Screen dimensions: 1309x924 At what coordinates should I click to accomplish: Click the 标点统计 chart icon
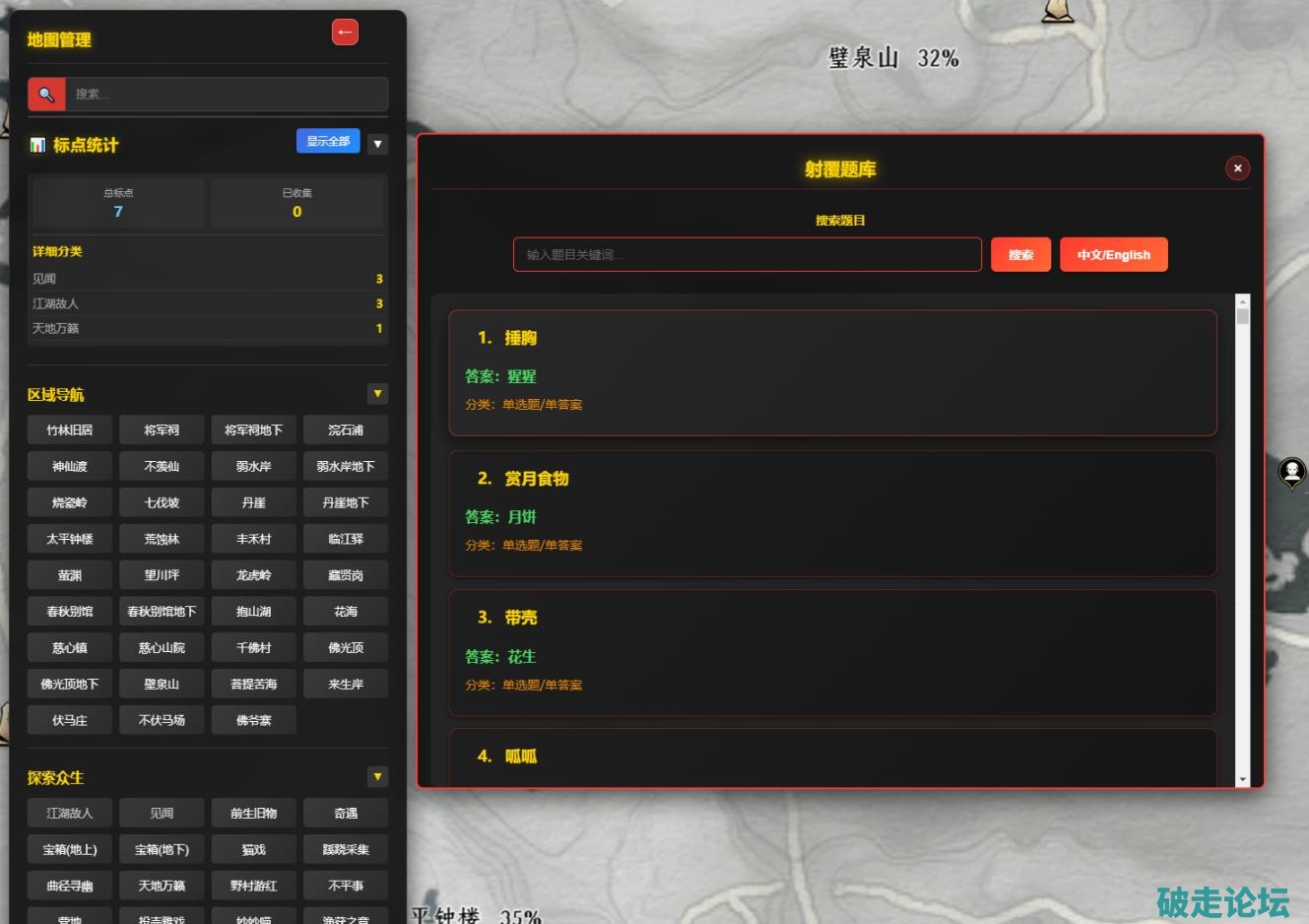coord(37,145)
